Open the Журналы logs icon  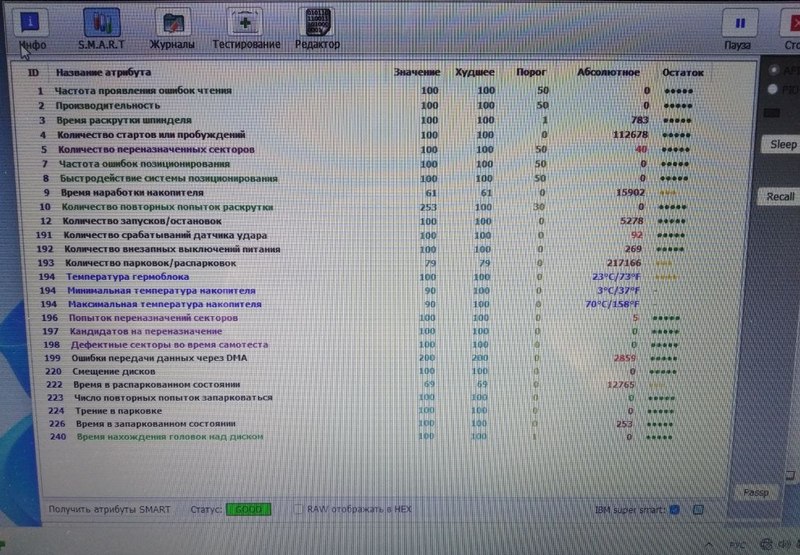(x=172, y=23)
